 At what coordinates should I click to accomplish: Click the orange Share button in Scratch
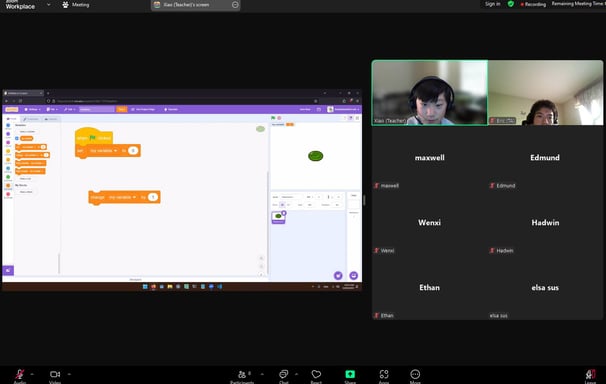tap(121, 109)
